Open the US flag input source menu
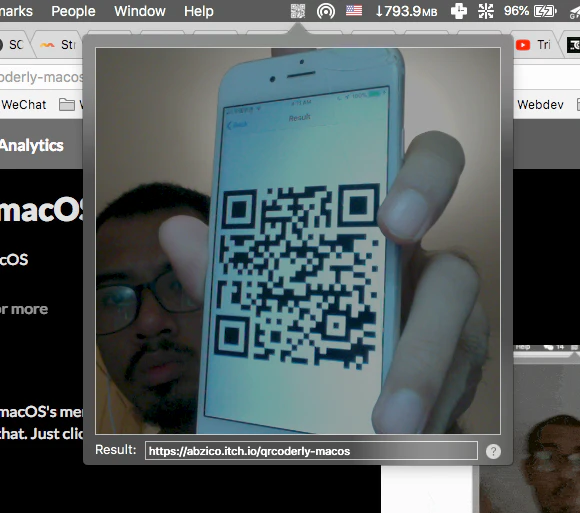Viewport: 580px width, 513px height. (x=354, y=10)
